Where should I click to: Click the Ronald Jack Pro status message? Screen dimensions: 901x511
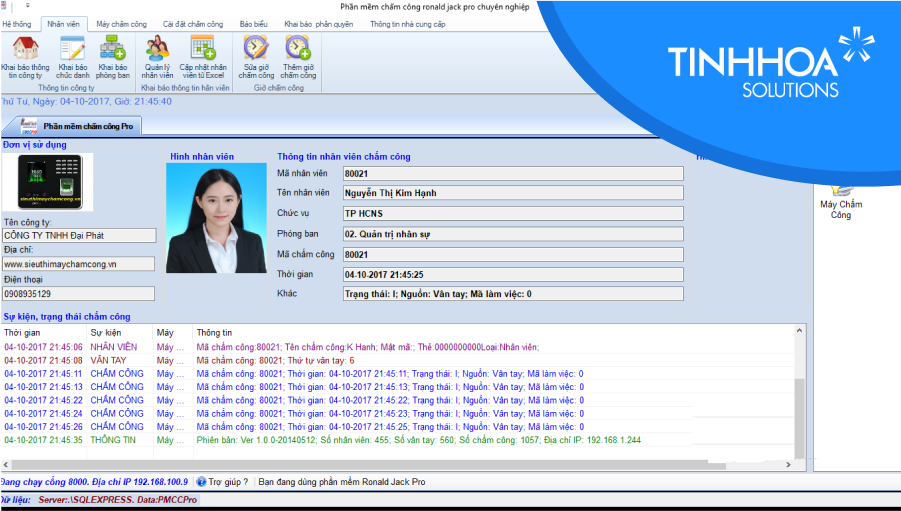(342, 482)
